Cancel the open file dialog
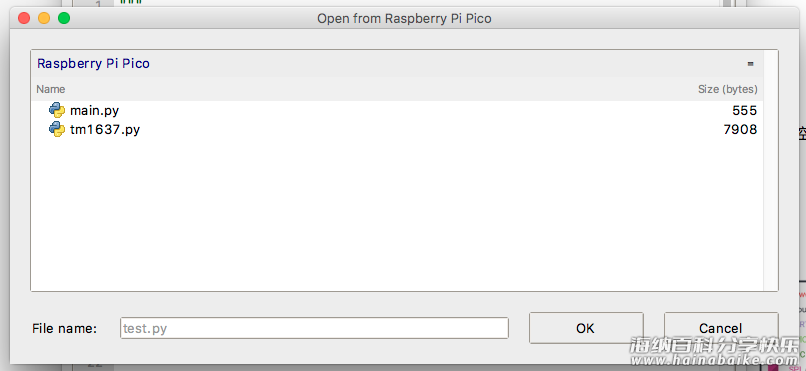The image size is (806, 371). tap(720, 328)
